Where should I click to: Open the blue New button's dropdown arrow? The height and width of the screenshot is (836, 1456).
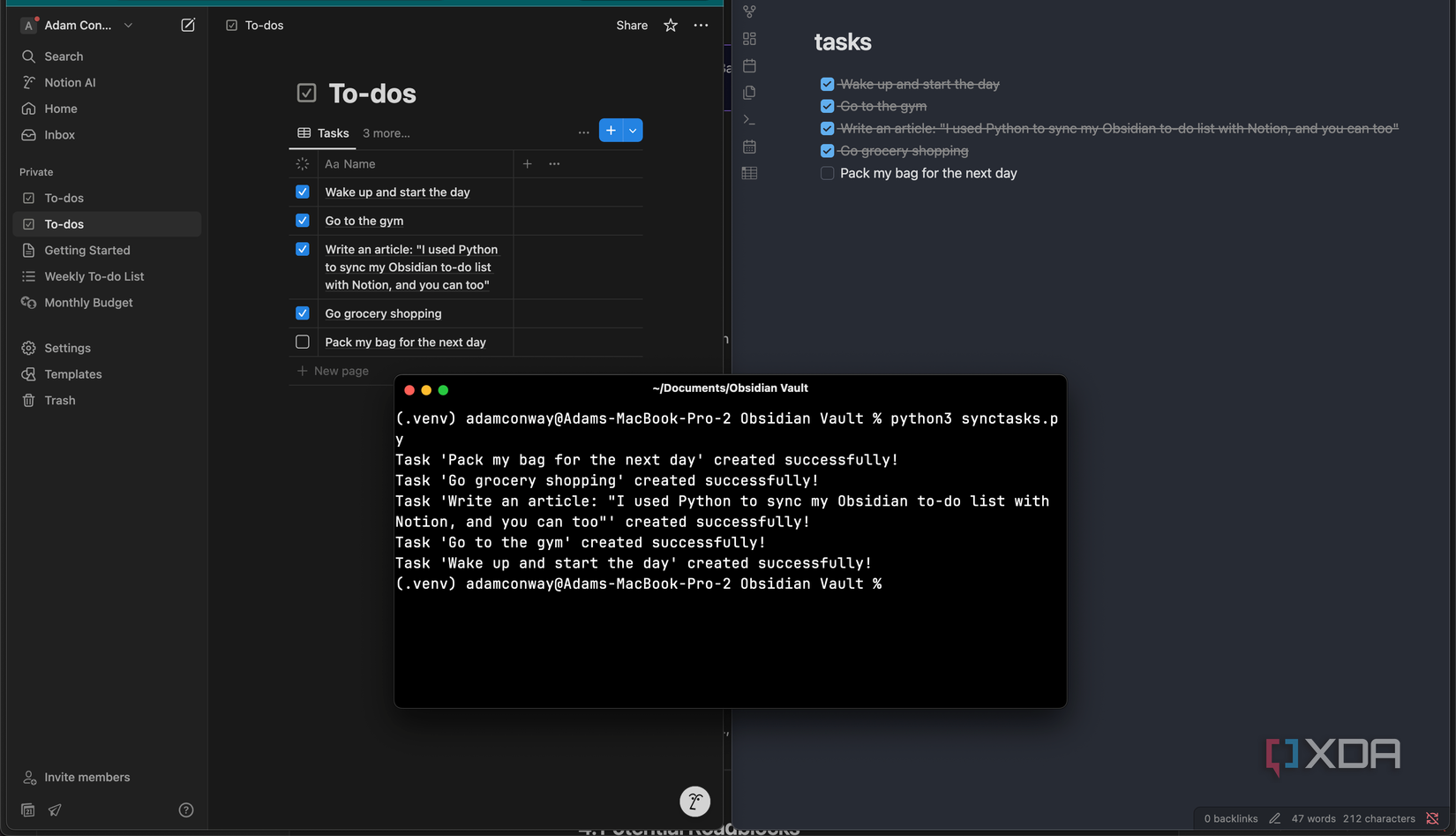point(633,130)
